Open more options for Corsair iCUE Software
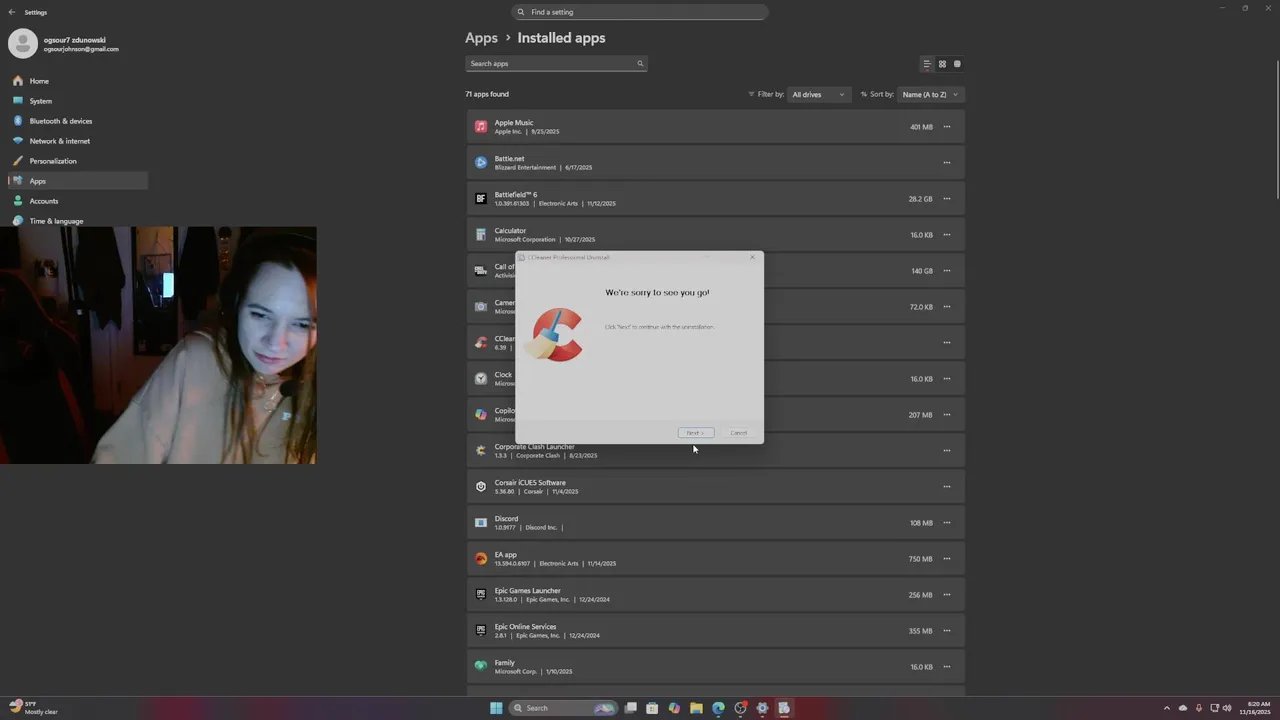The height and width of the screenshot is (720, 1280). pyautogui.click(x=947, y=487)
